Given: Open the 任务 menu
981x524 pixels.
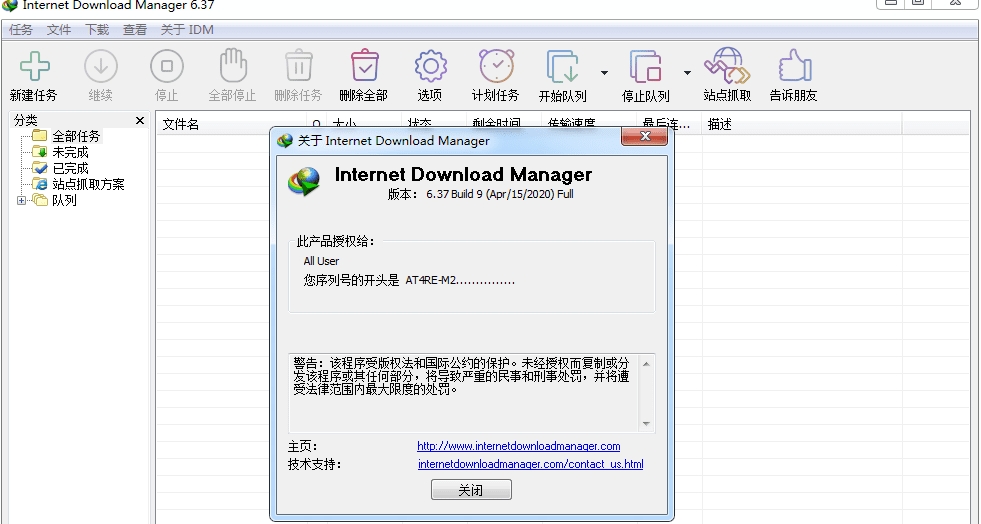Looking at the screenshot, I should click(x=21, y=29).
